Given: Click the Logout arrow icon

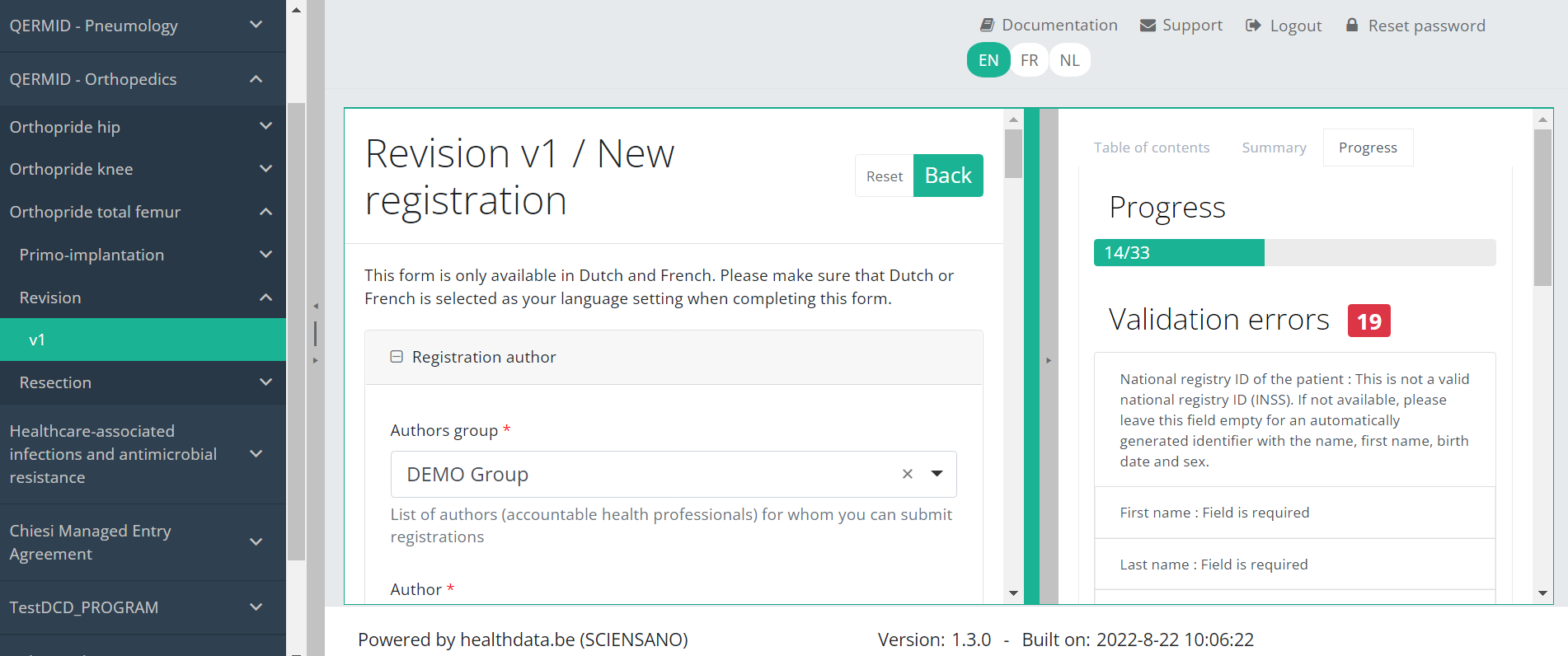Looking at the screenshot, I should pyautogui.click(x=1253, y=26).
